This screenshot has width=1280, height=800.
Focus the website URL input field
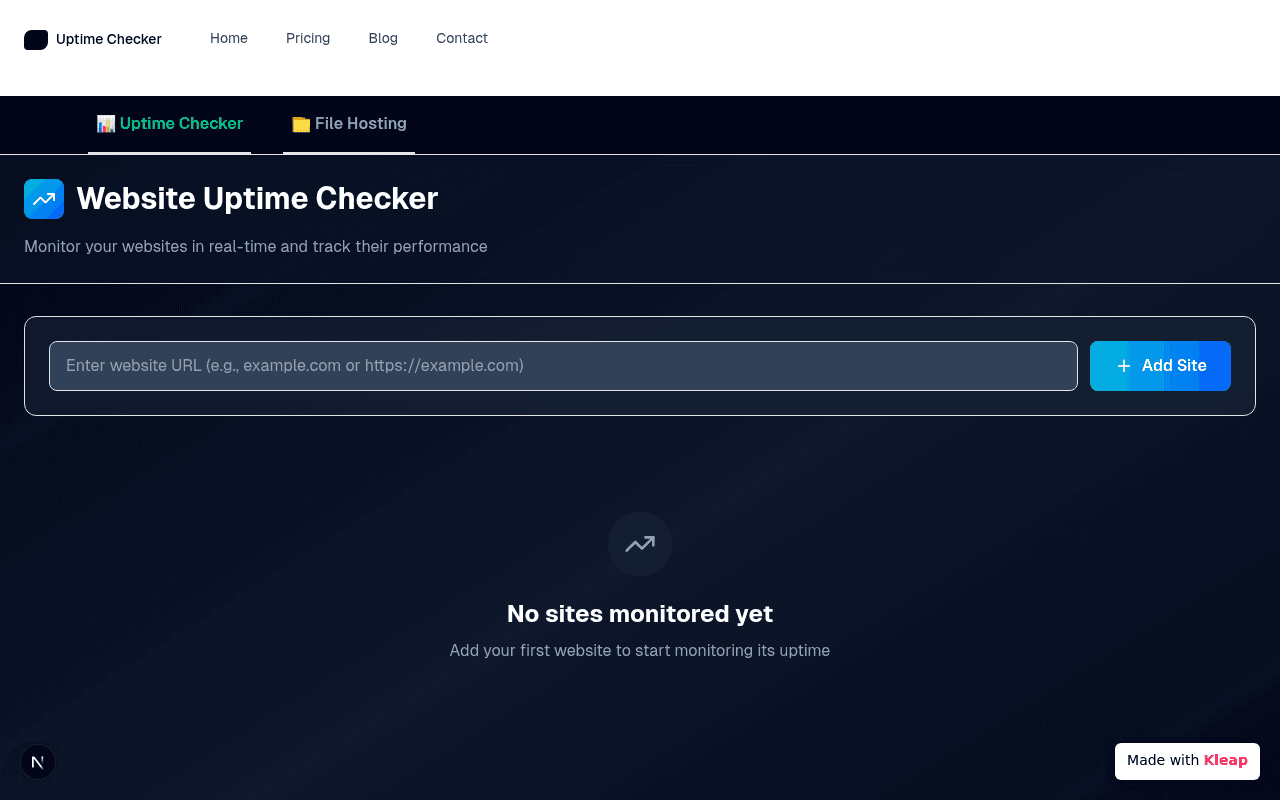563,366
